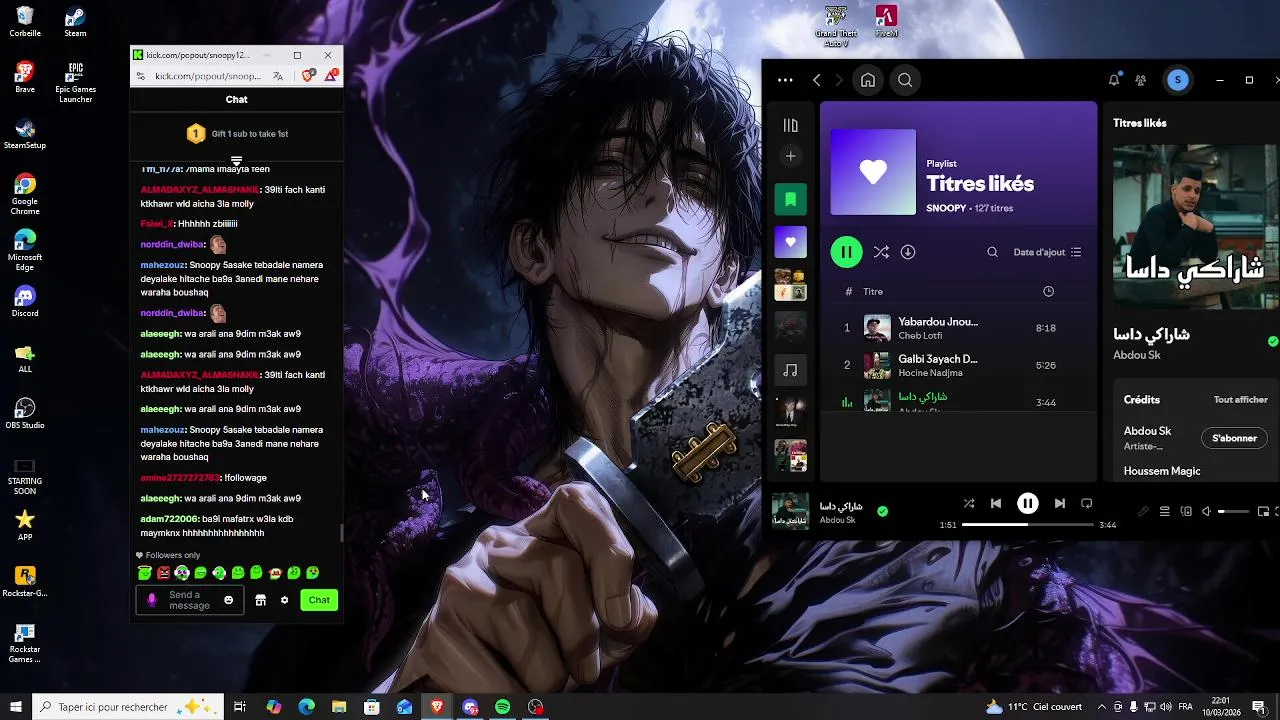This screenshot has width=1280, height=720.
Task: Download the Titres likés playlist
Action: [x=908, y=252]
